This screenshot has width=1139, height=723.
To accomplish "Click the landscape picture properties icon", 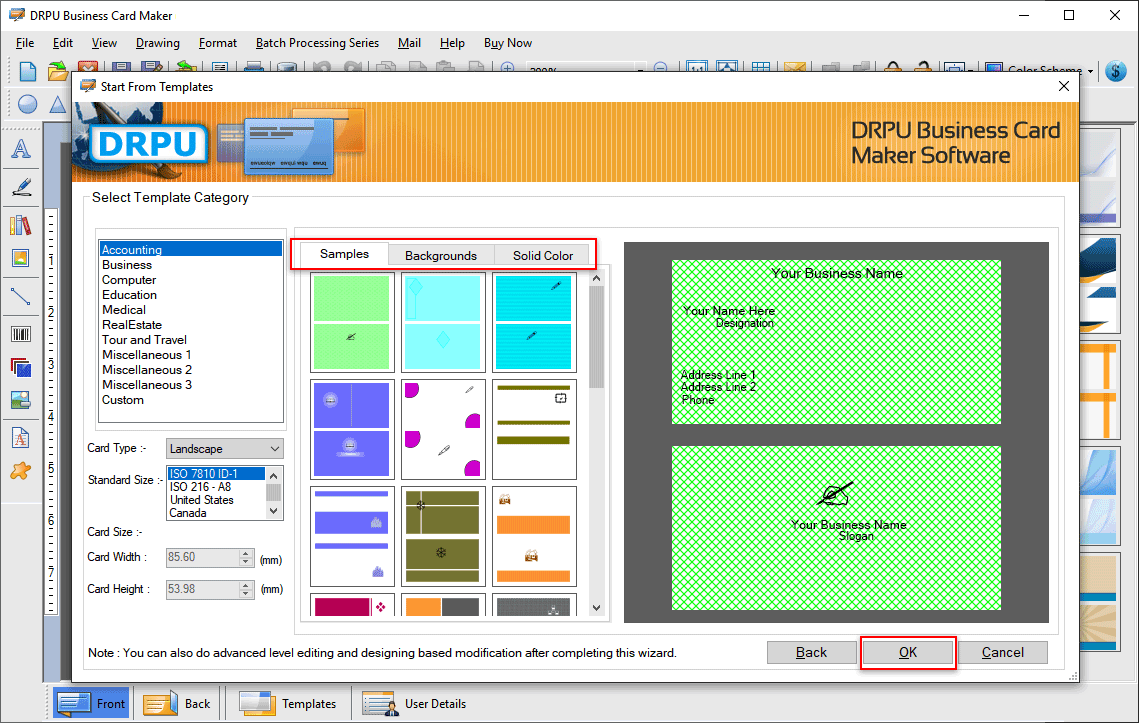I will point(21,400).
